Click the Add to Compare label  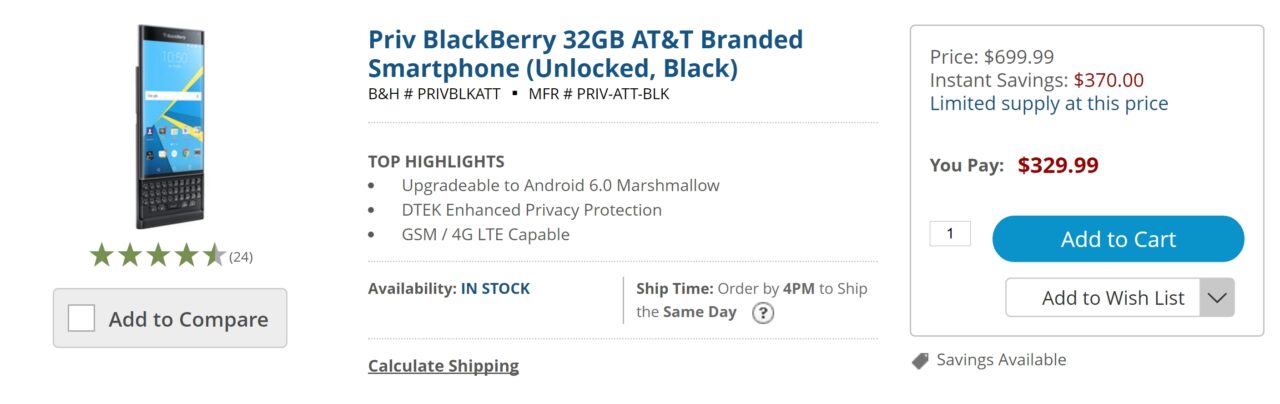pyautogui.click(x=188, y=319)
